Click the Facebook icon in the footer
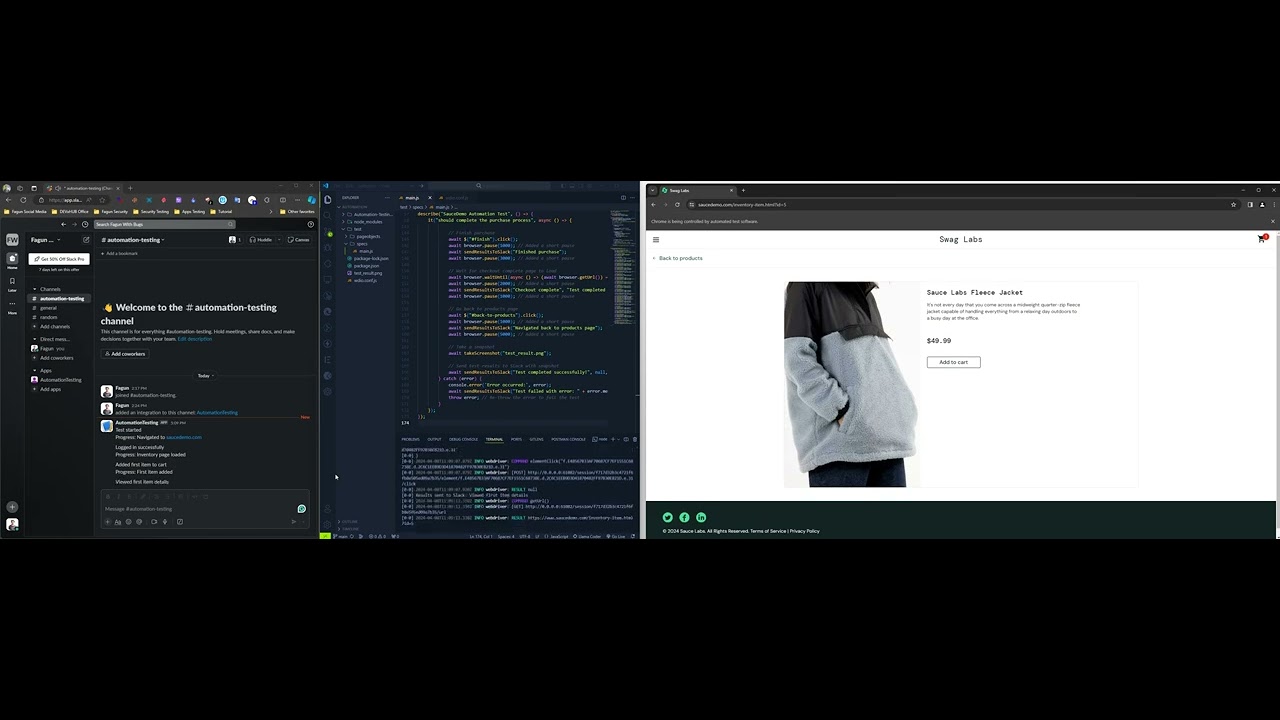 (684, 517)
